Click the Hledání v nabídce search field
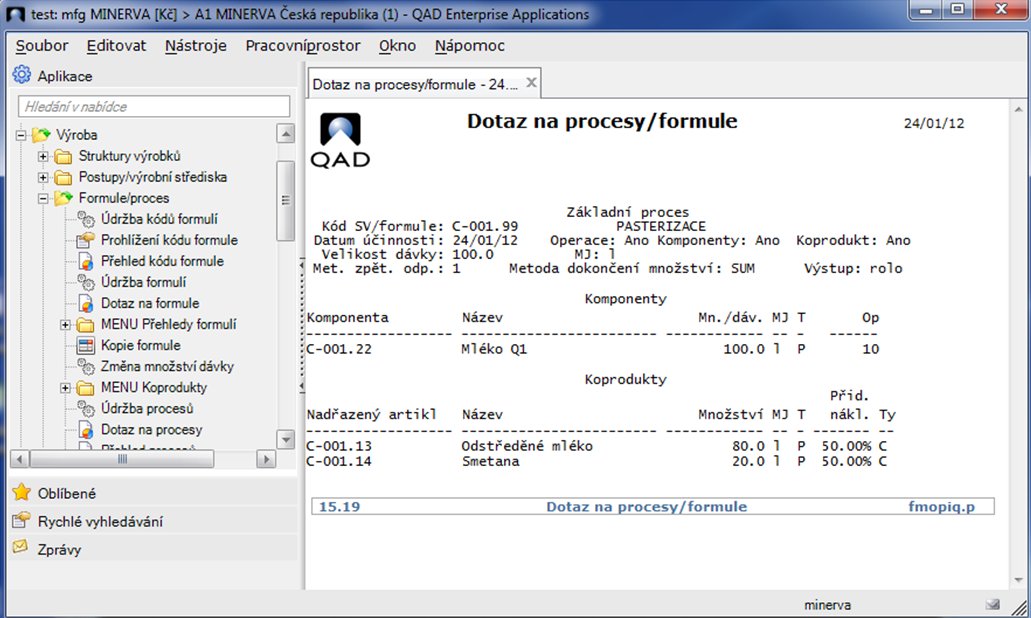The width and height of the screenshot is (1031, 618). coord(154,107)
